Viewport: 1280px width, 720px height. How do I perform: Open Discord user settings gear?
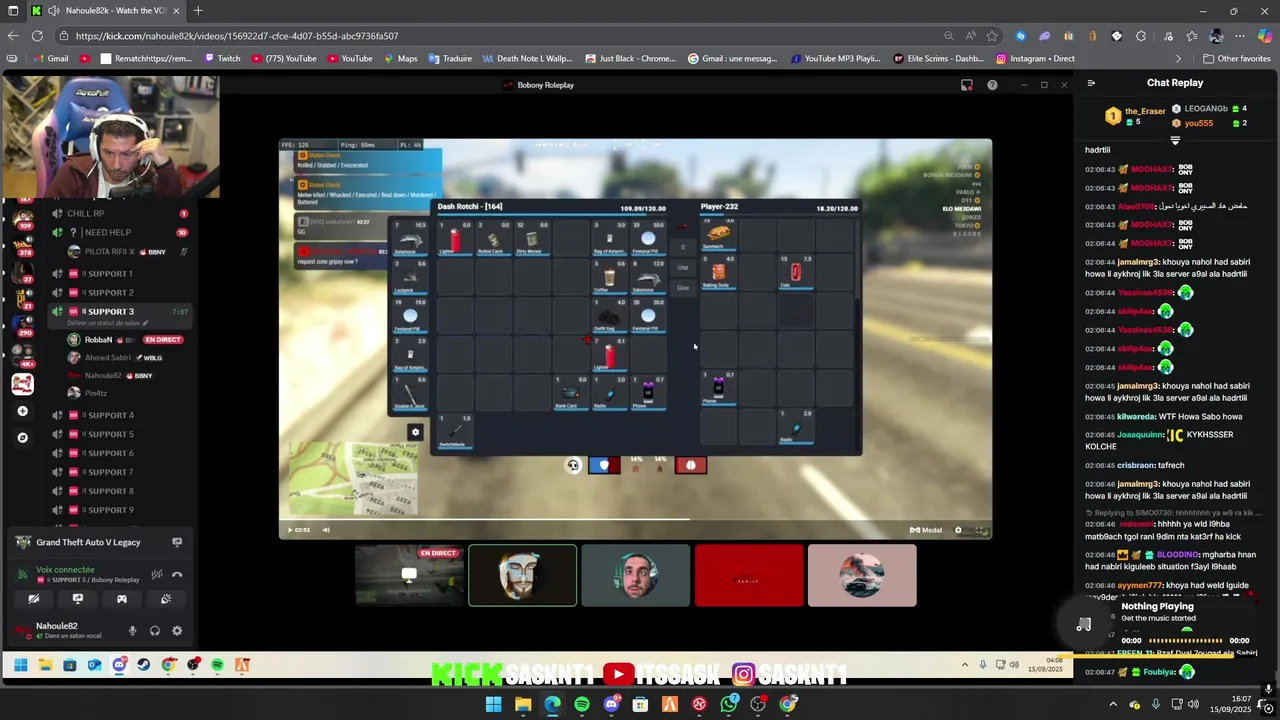(x=177, y=631)
